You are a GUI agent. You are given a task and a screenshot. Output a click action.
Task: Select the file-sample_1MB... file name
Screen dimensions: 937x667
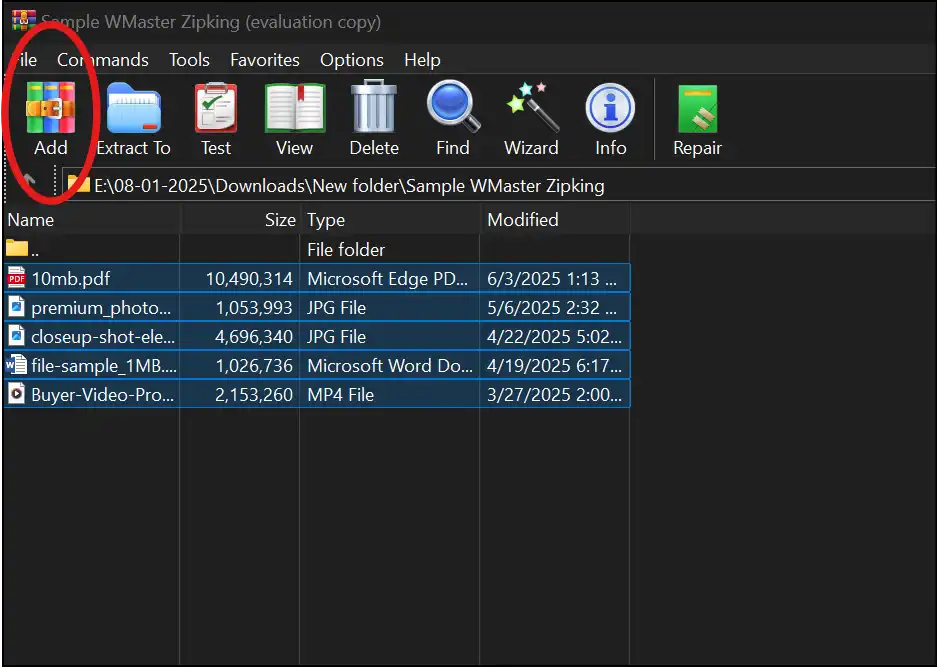tap(104, 366)
